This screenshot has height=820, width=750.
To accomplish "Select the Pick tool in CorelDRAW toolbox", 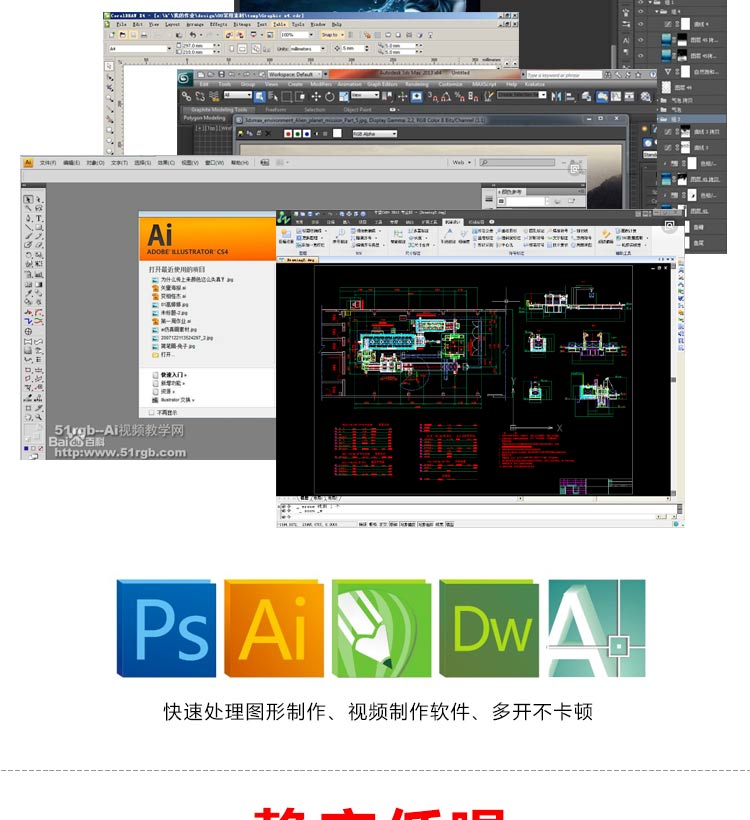I will 109,66.
